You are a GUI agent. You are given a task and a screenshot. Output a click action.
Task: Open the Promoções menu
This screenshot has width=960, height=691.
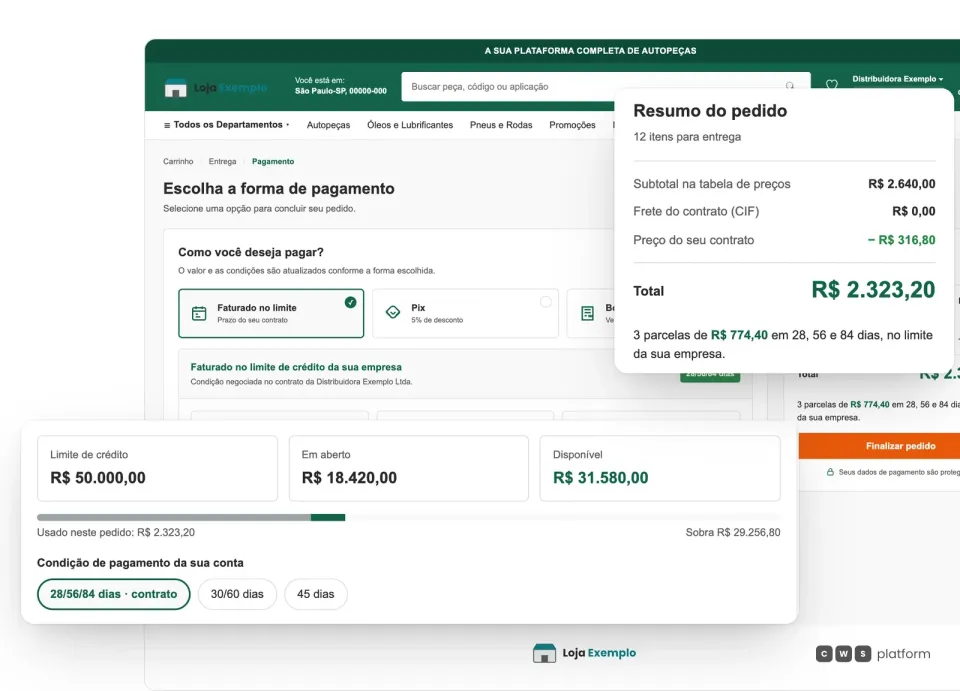point(572,125)
